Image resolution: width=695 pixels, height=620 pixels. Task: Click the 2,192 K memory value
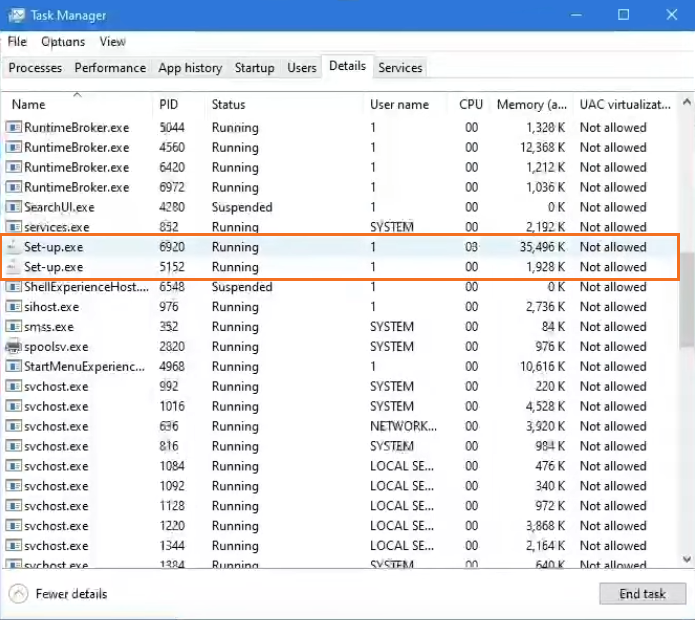546,227
